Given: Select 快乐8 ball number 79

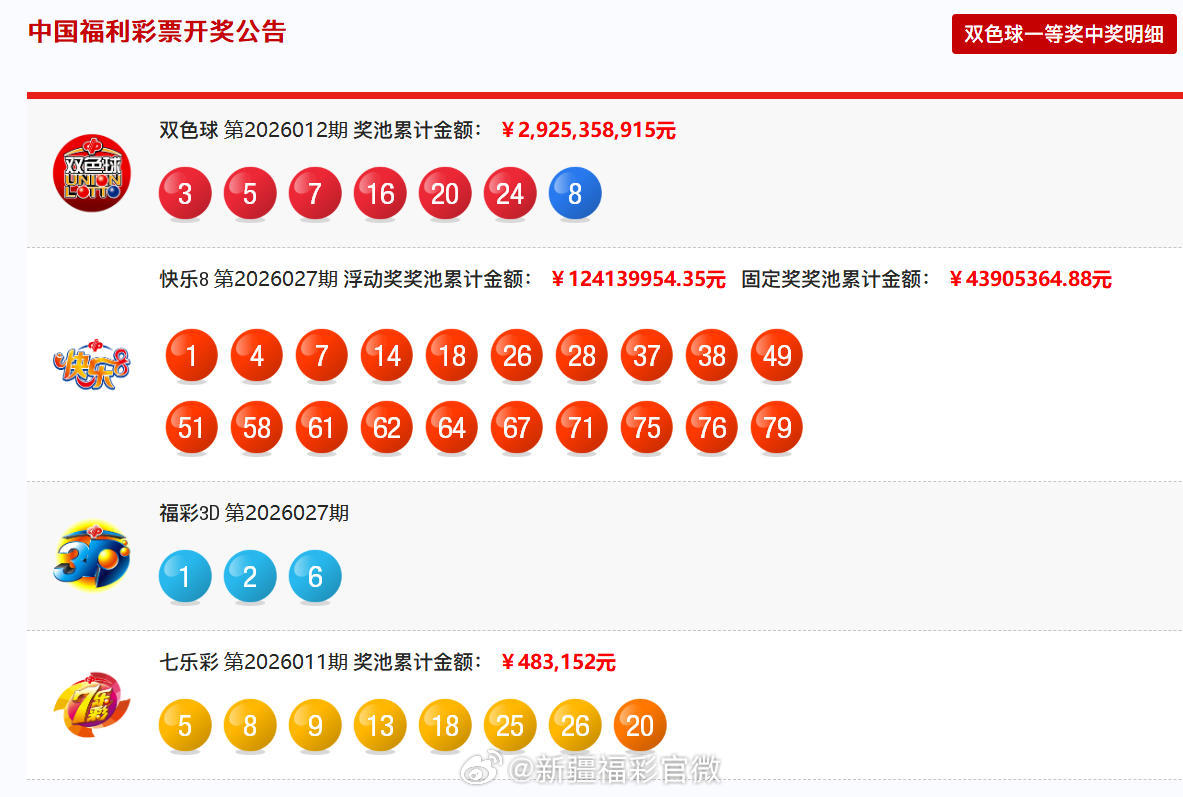Looking at the screenshot, I should pyautogui.click(x=776, y=427).
